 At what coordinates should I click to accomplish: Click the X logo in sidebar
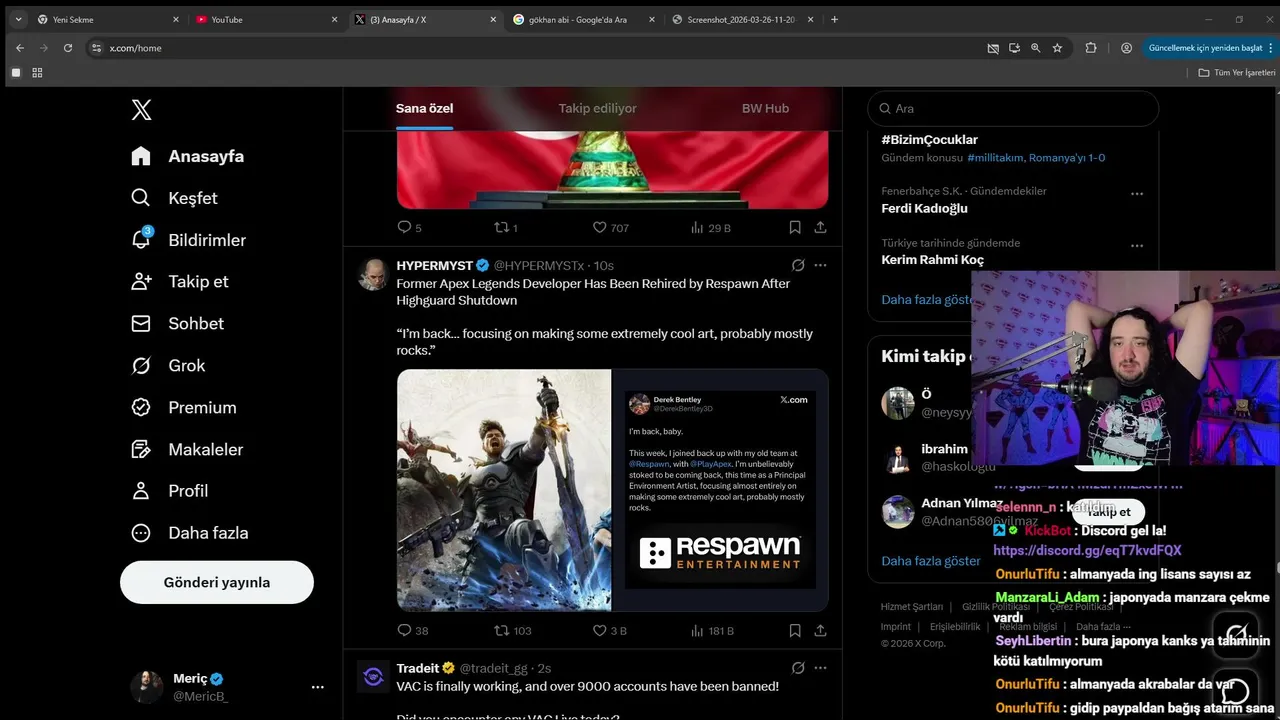click(142, 109)
